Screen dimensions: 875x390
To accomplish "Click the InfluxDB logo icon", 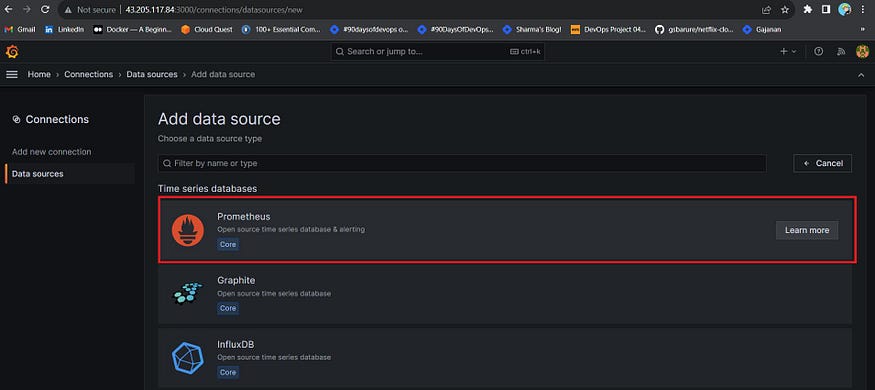I will pos(188,358).
